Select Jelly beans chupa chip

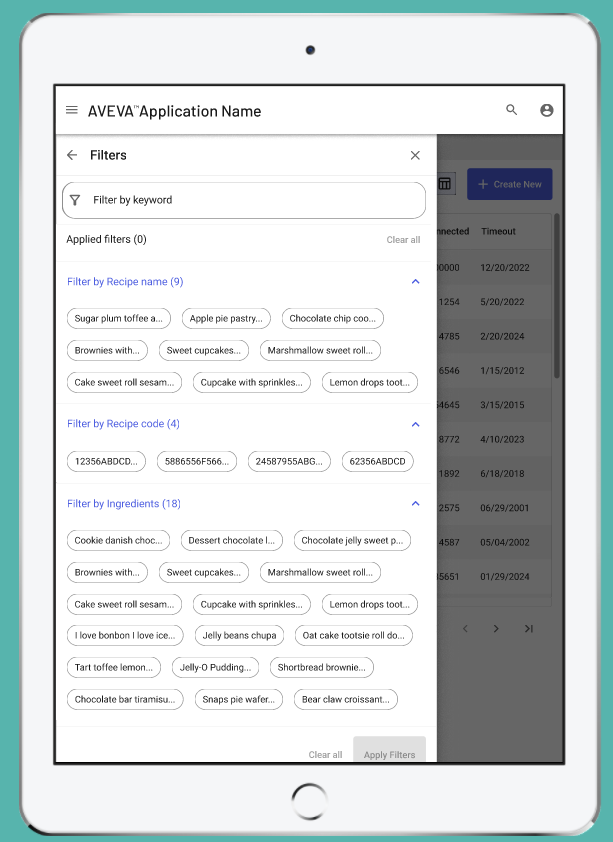(239, 635)
